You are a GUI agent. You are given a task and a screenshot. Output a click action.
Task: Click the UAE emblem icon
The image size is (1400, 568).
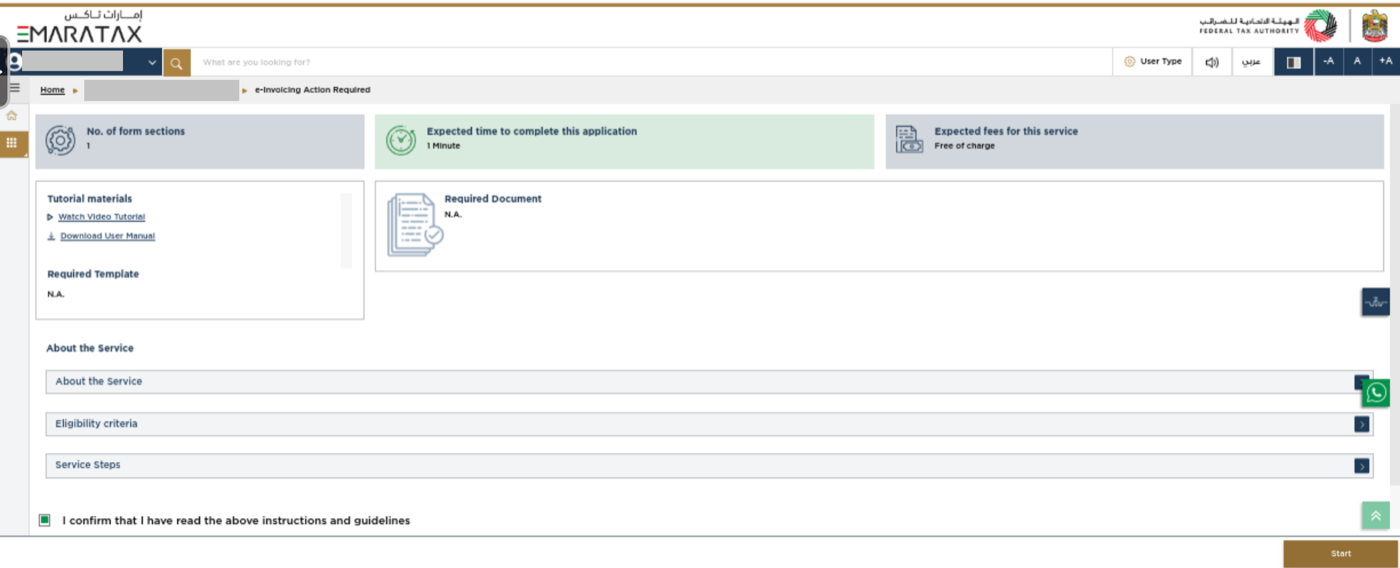1375,26
